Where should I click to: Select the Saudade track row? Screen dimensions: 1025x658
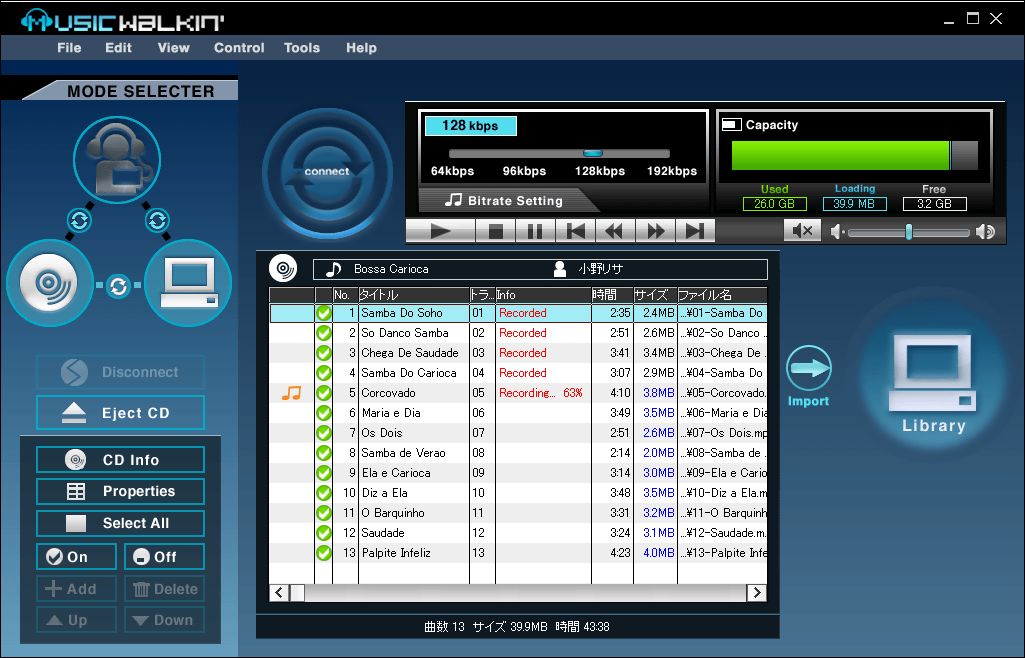[x=518, y=533]
